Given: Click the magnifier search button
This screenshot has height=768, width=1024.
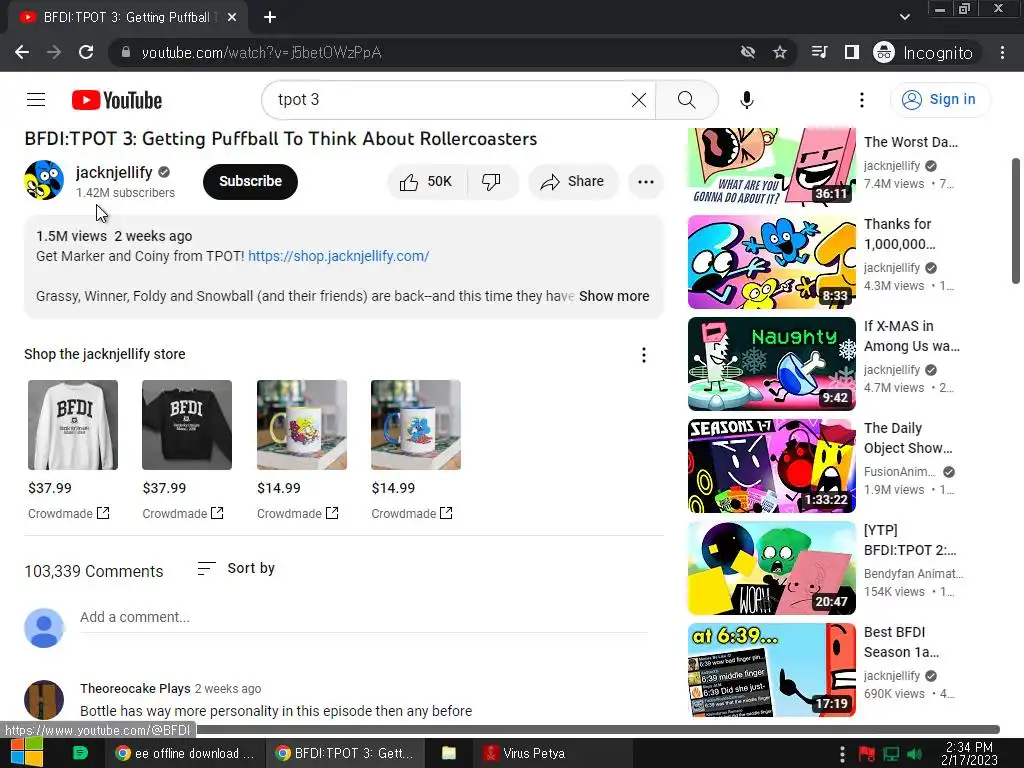Looking at the screenshot, I should click(686, 100).
